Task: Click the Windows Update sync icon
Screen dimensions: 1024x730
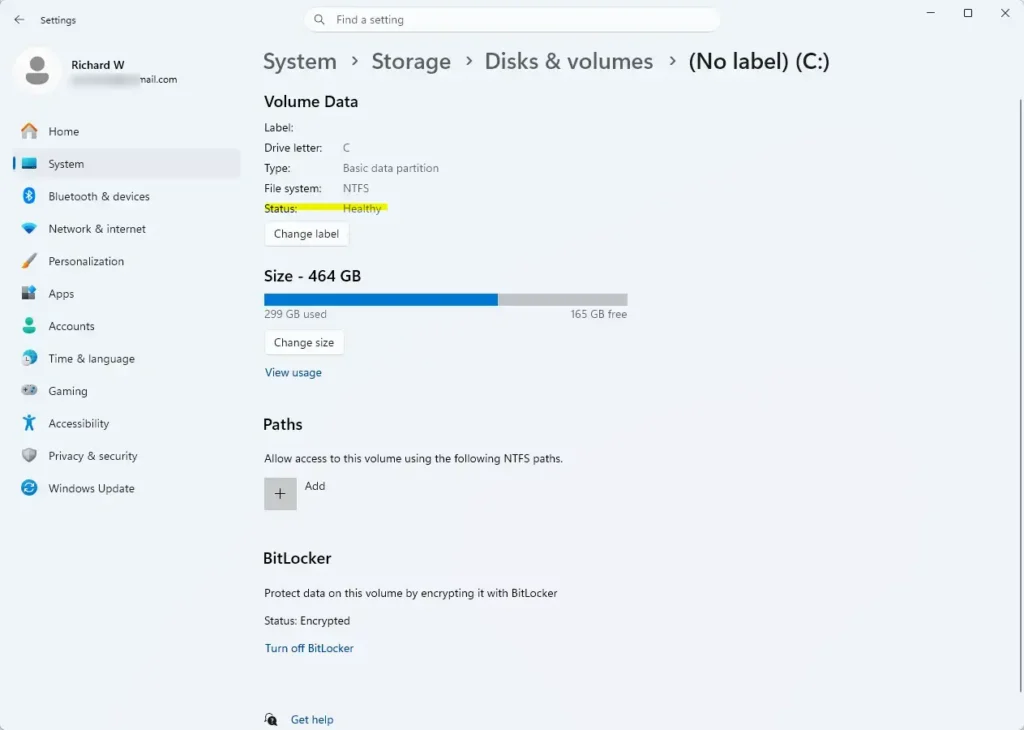Action: click(x=29, y=488)
